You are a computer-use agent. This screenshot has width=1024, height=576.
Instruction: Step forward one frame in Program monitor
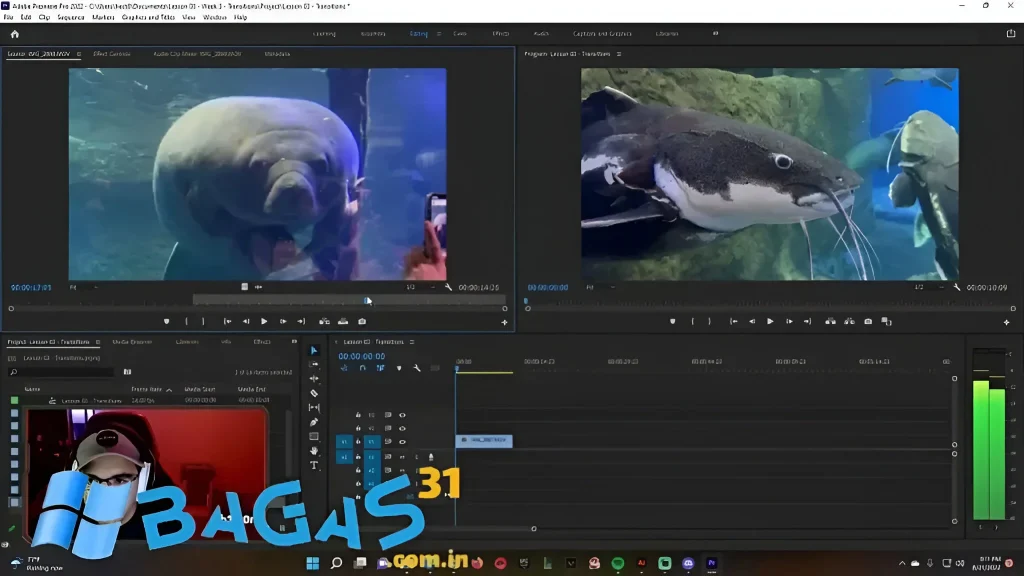[x=789, y=321]
